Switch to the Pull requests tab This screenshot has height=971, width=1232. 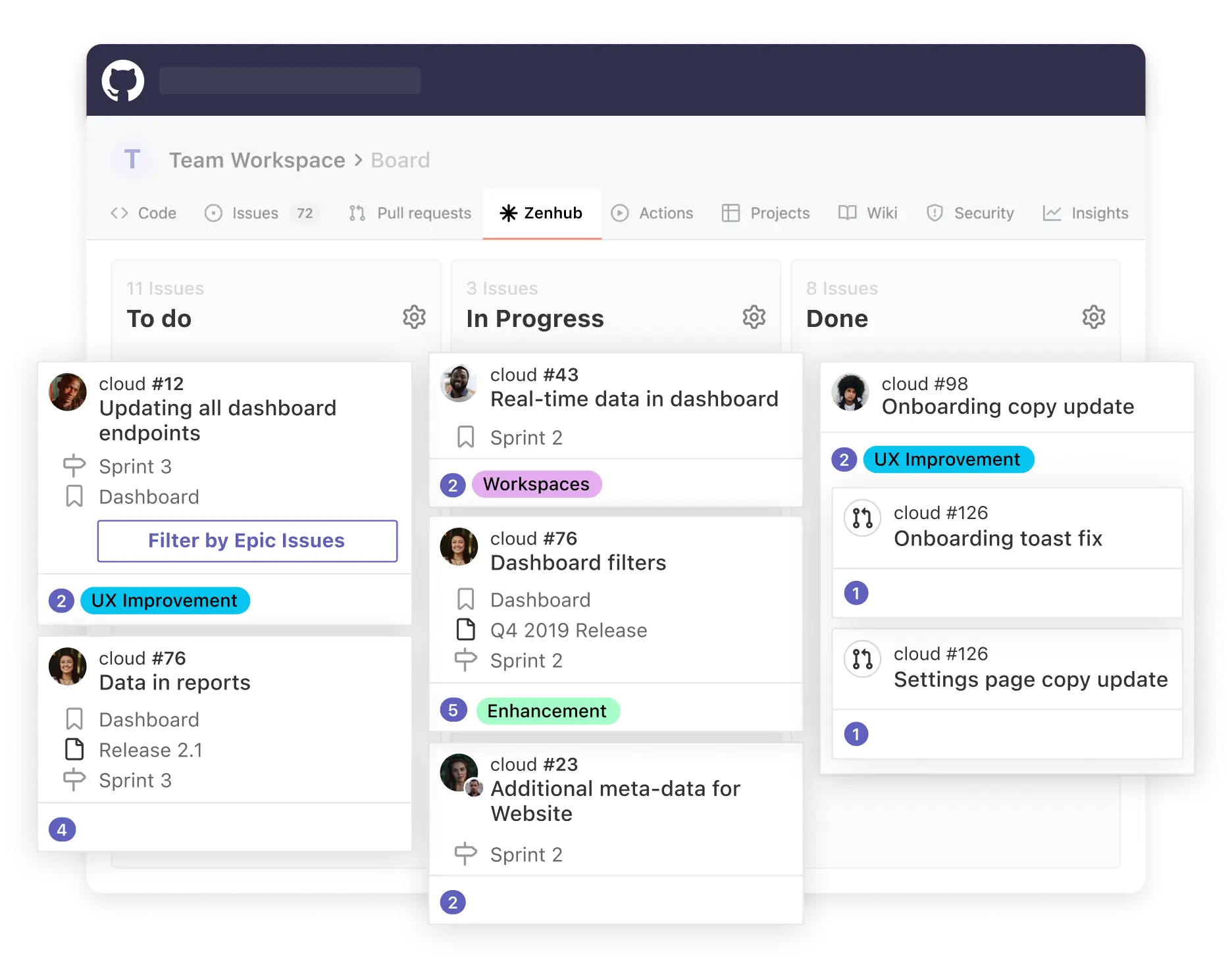tap(411, 213)
